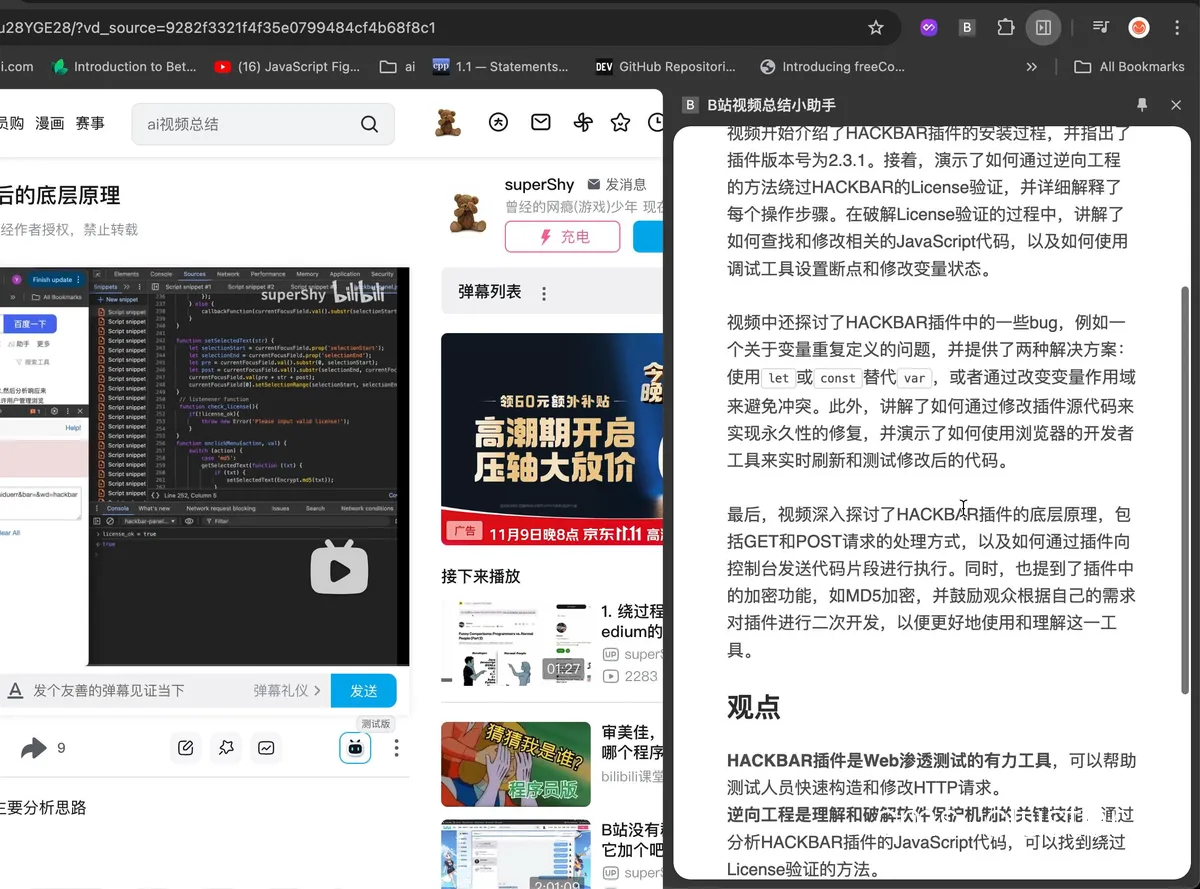Screen dimensions: 1200x889
Task: Open the Chrome three-dot menu
Action: click(1177, 28)
